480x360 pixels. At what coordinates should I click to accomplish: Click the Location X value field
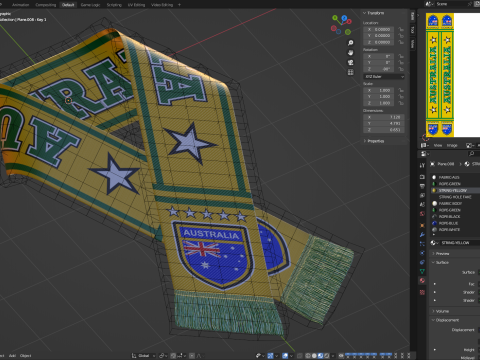pos(379,29)
